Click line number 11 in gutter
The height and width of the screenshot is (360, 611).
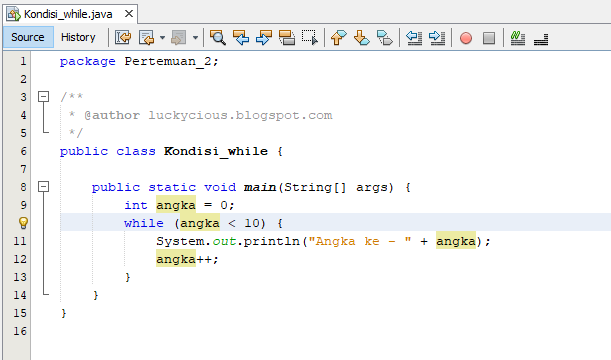pyautogui.click(x=20, y=241)
